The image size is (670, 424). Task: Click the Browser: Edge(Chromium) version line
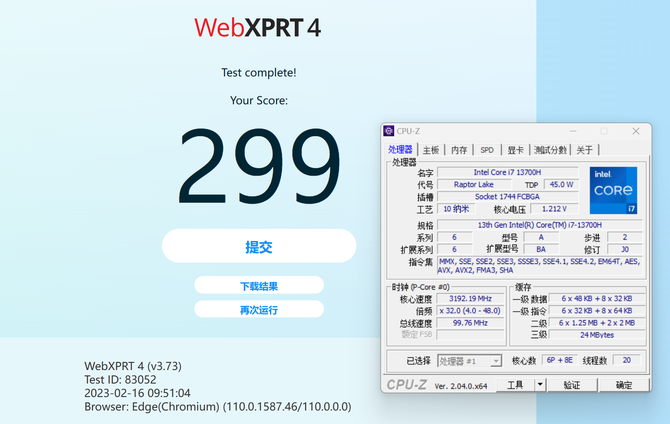218,406
